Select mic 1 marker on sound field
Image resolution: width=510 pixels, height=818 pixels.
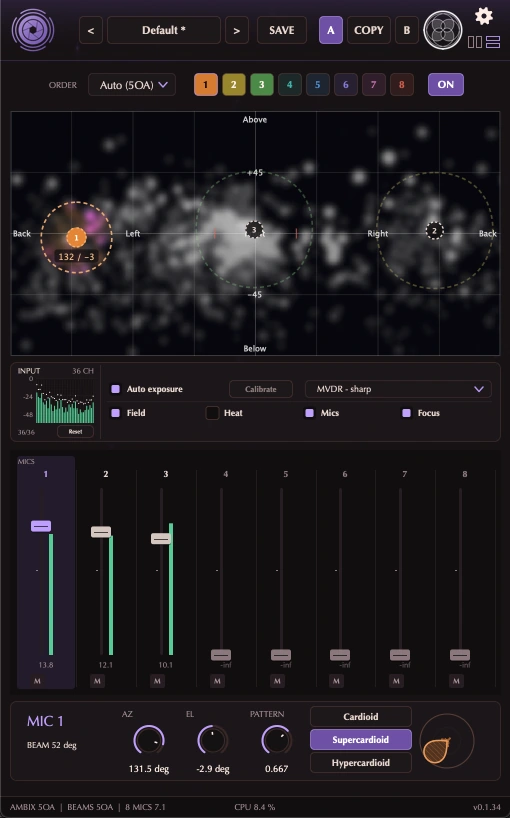[76, 238]
